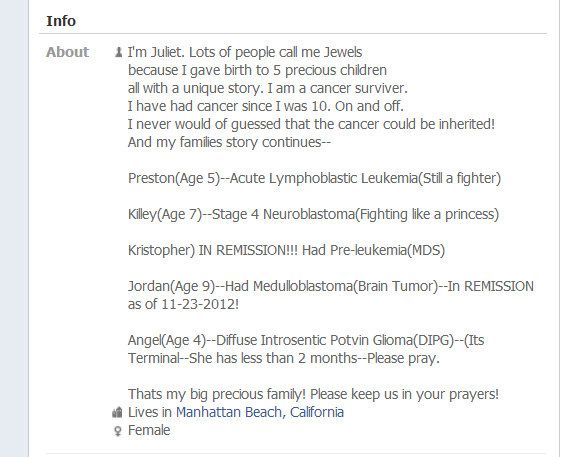This screenshot has width=562, height=457.
Task: Click the 'families story continues' line
Action: [x=229, y=142]
